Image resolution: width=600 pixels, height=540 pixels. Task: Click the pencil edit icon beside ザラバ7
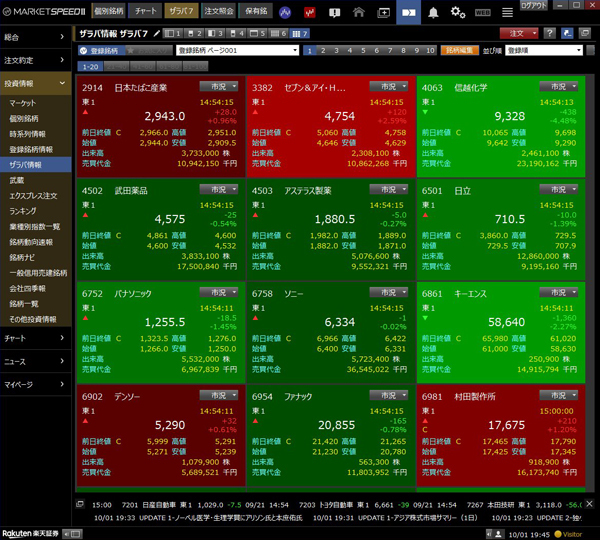[157, 34]
